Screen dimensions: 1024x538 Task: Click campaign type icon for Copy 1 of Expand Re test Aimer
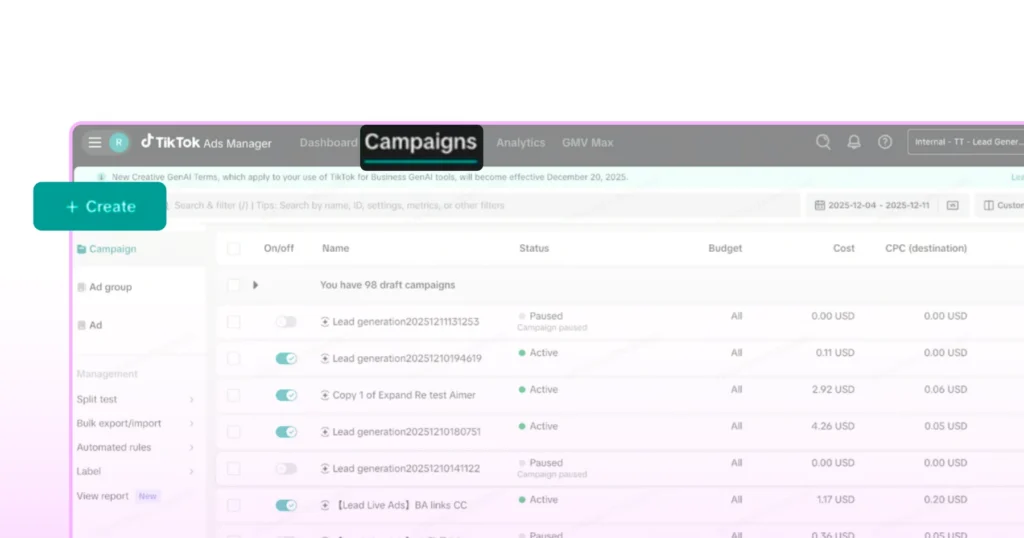pyautogui.click(x=325, y=395)
